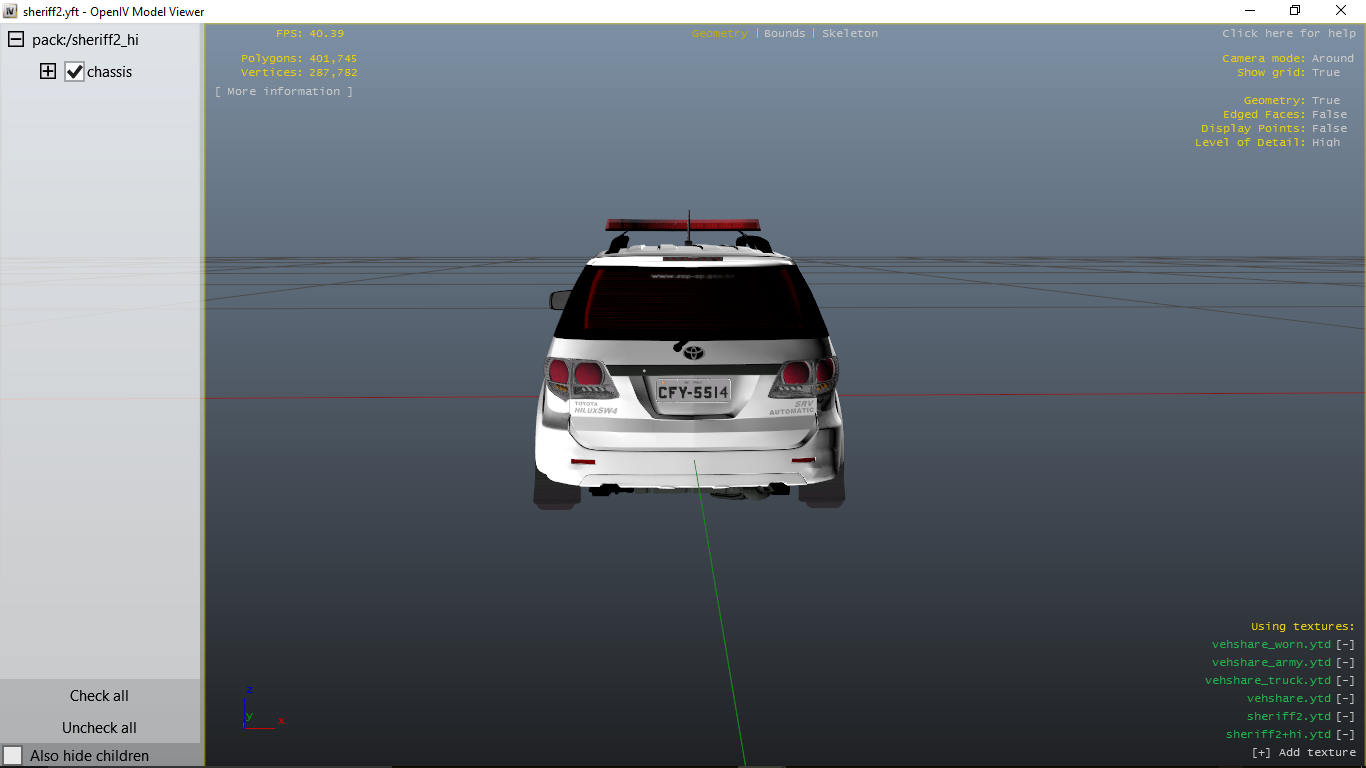Image resolution: width=1366 pixels, height=768 pixels.
Task: Change Level of Detail High value
Action: pyautogui.click(x=1326, y=142)
